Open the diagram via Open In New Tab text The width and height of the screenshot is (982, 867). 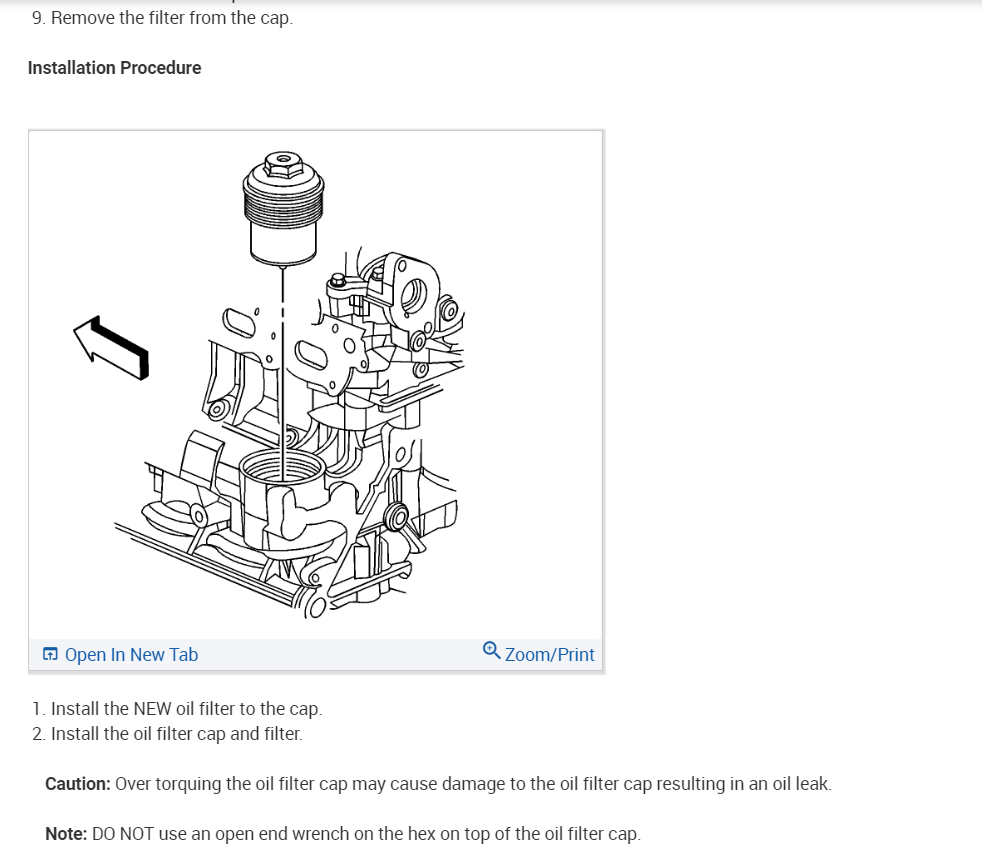[132, 655]
